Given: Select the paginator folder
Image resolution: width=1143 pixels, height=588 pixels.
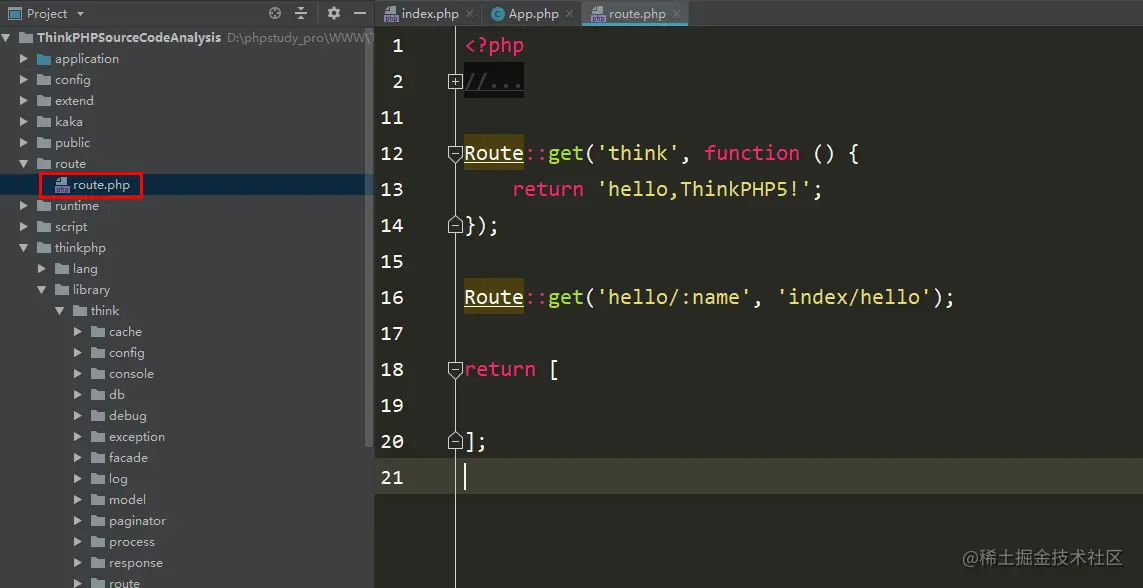Looking at the screenshot, I should 128,521.
